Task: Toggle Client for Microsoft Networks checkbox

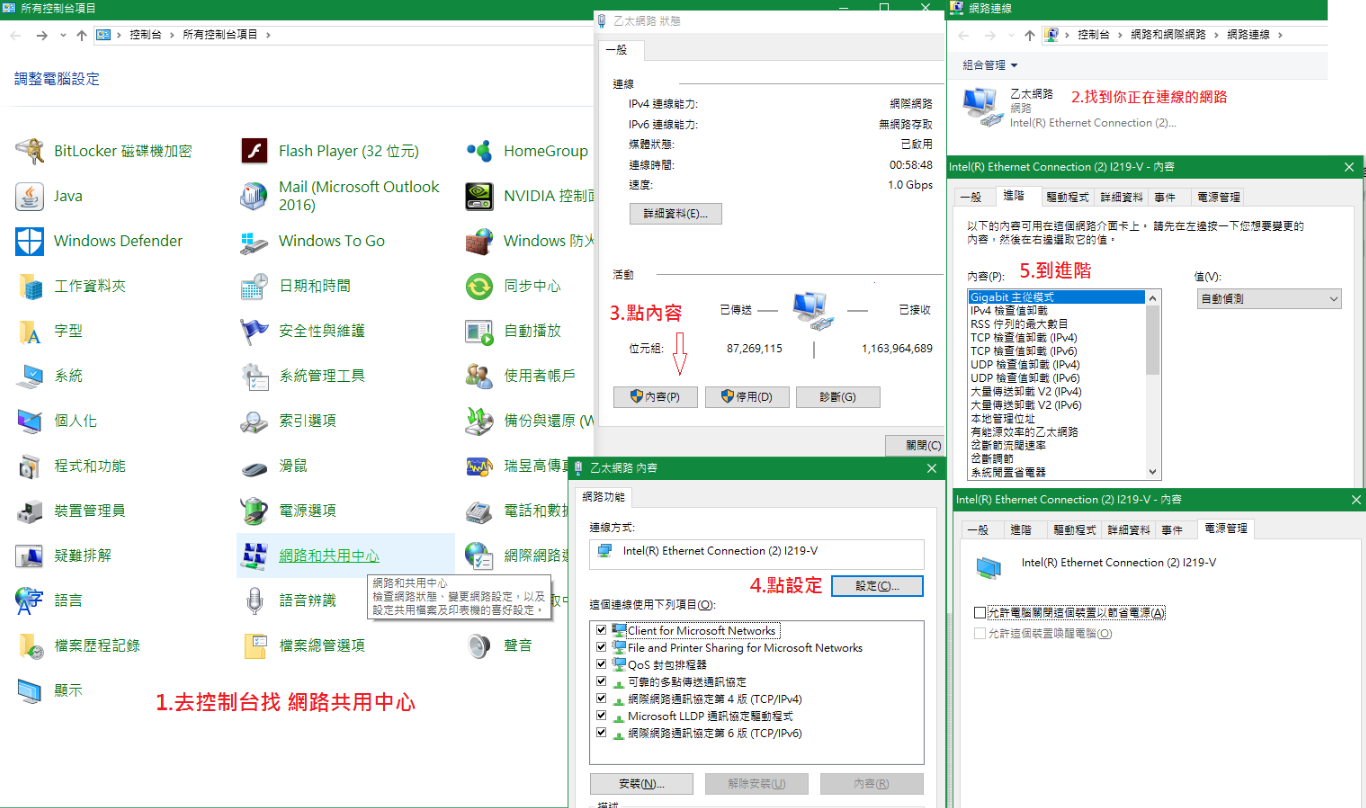Action: click(601, 631)
